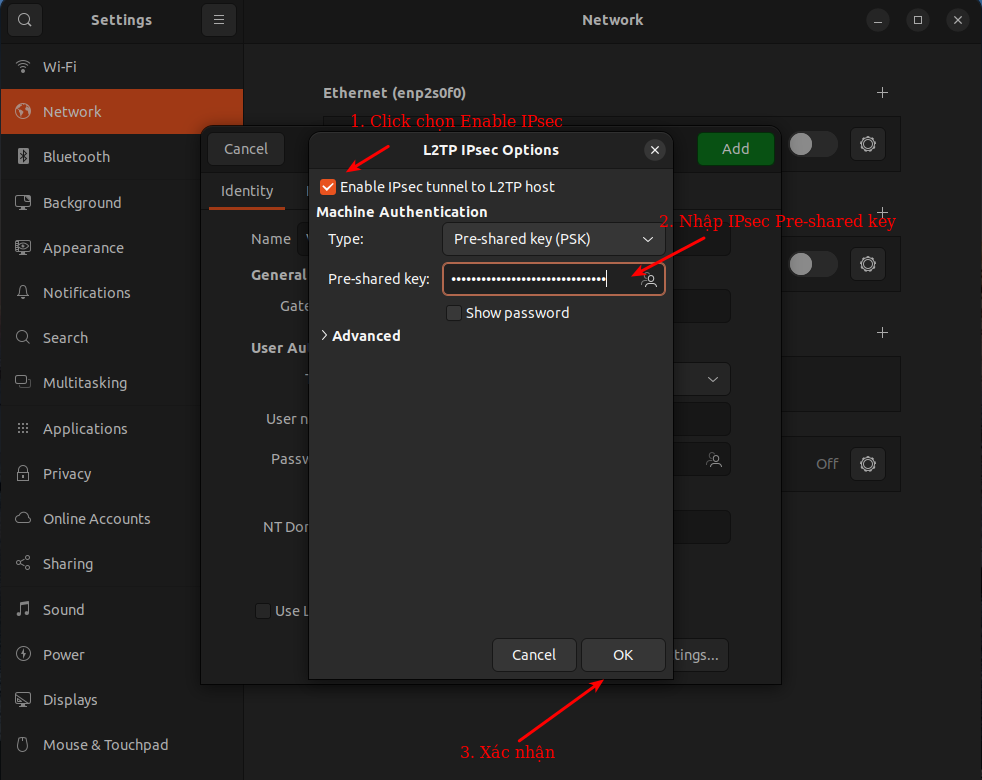Open the second connection's gear settings icon
Viewport: 982px width, 780px height.
click(x=867, y=264)
